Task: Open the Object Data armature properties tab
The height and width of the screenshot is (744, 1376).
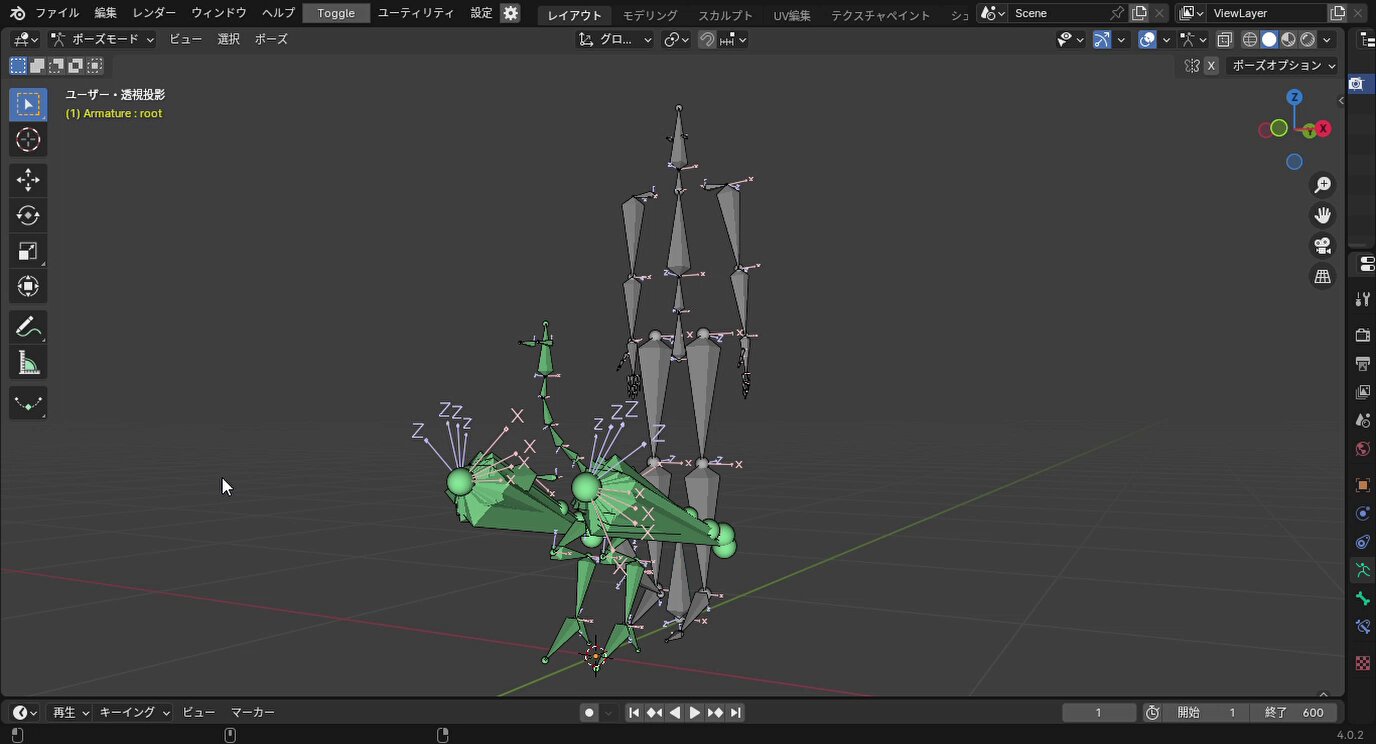Action: point(1362,571)
